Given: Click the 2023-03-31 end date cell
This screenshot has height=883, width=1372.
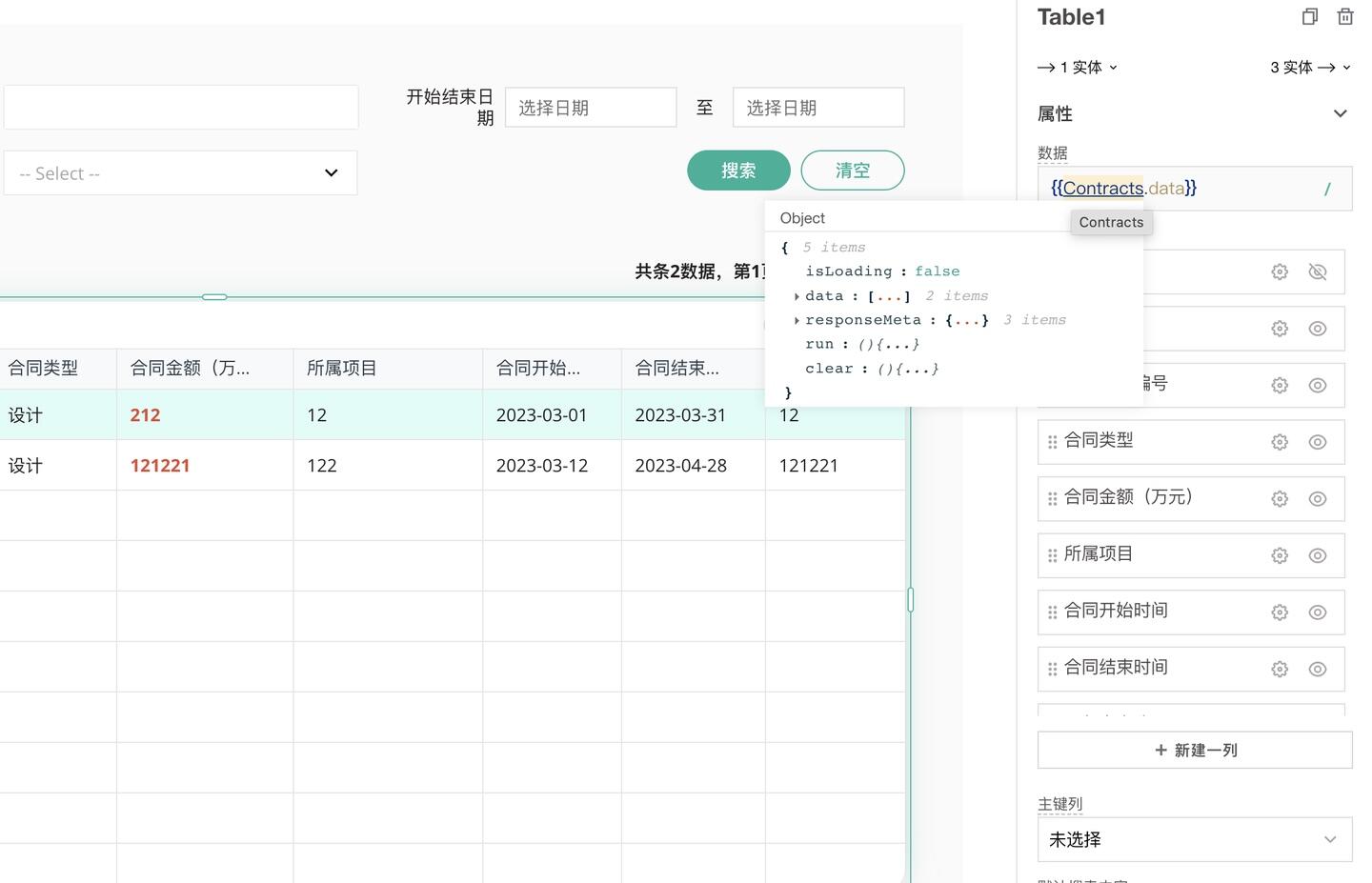Looking at the screenshot, I should (x=693, y=415).
